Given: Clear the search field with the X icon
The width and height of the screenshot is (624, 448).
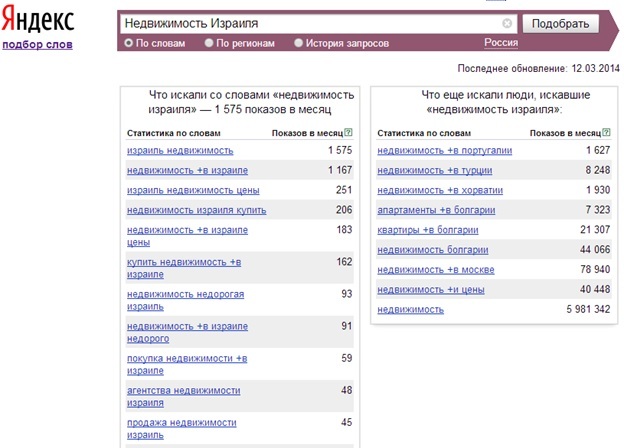Looking at the screenshot, I should pos(507,23).
